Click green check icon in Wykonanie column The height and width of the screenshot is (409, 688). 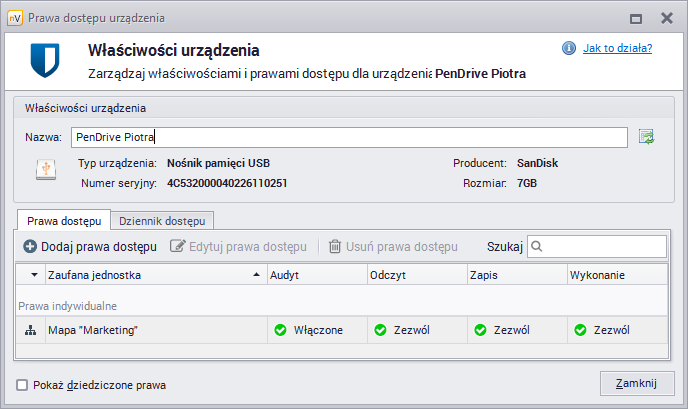580,330
